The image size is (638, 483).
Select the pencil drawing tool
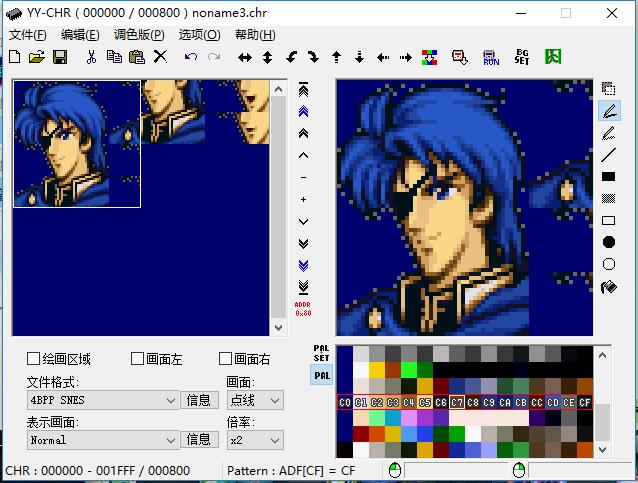(609, 111)
